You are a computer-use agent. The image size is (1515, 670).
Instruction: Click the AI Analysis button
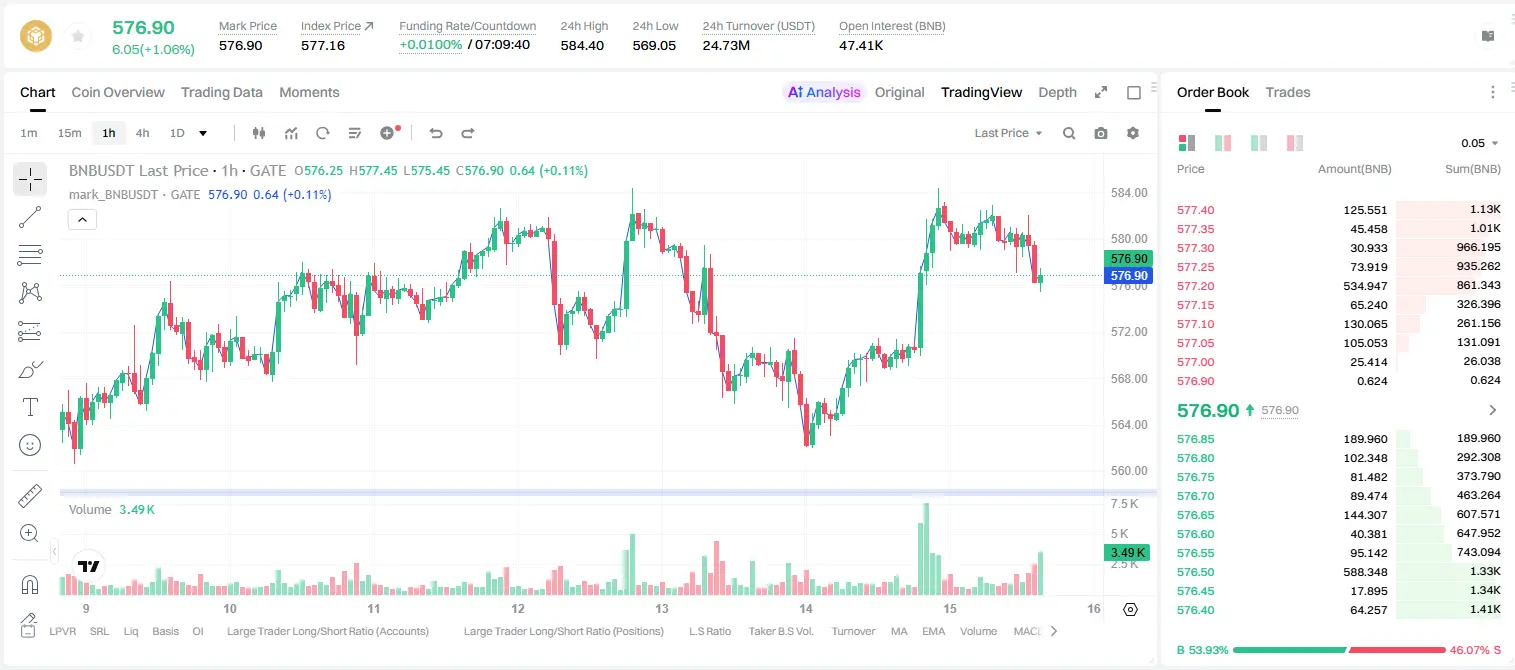(823, 92)
